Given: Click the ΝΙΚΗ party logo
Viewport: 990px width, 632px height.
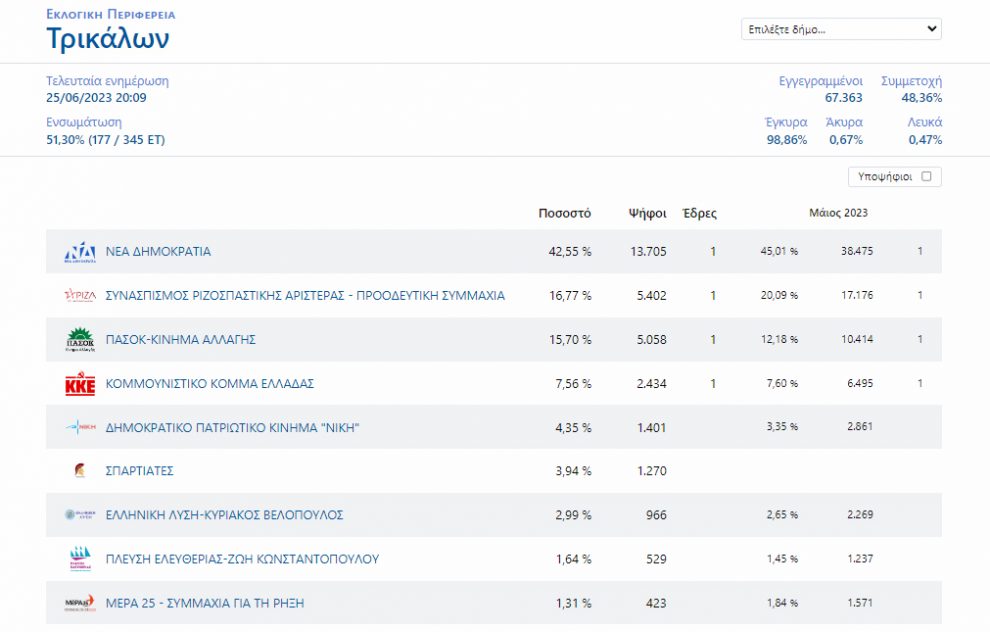Looking at the screenshot, I should coord(80,428).
